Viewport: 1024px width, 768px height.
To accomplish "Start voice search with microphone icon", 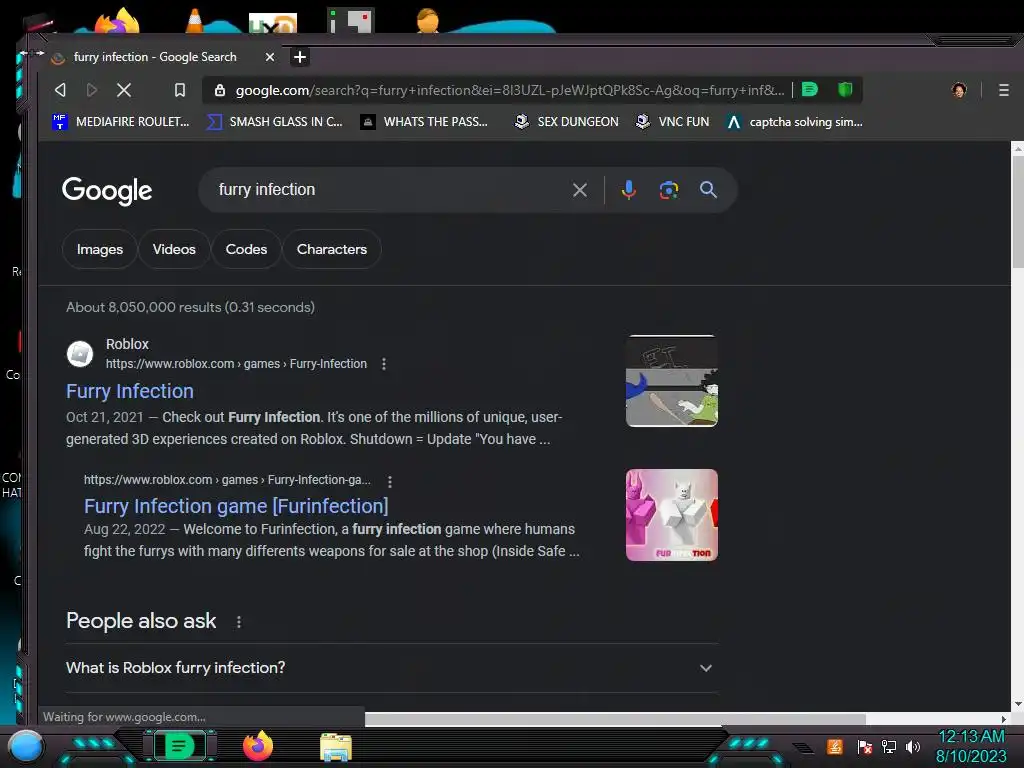I will (x=628, y=190).
